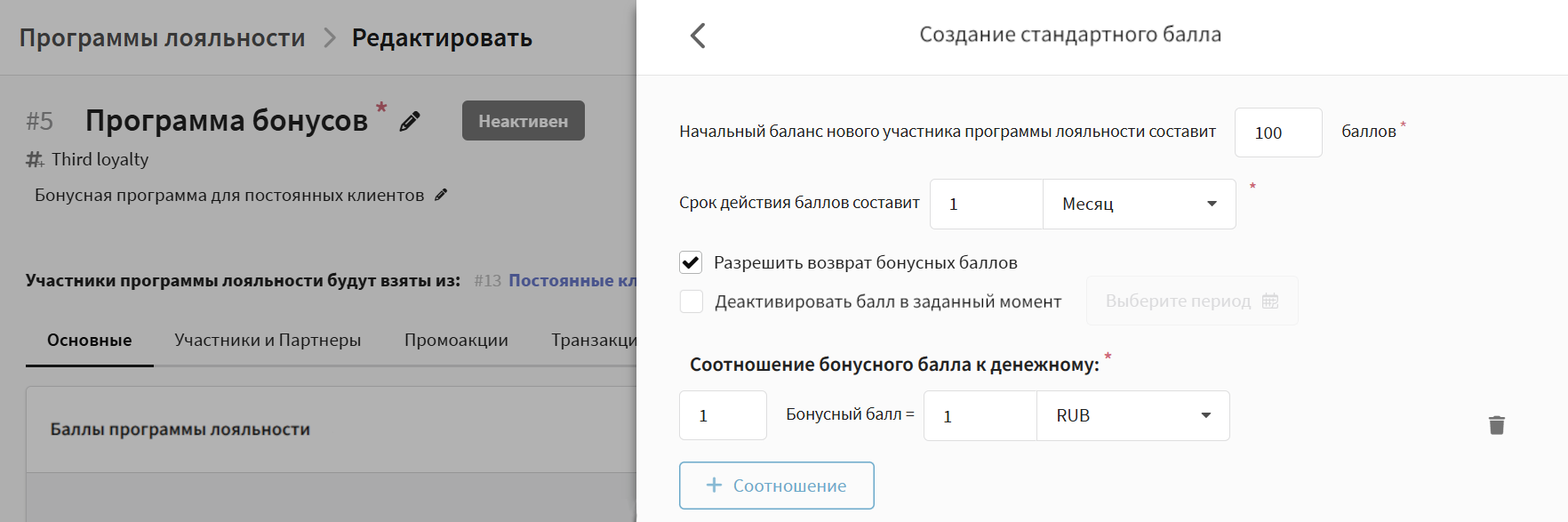Open the RUB currency dropdown
Image resolution: width=1568 pixels, height=522 pixels.
pos(1132,415)
